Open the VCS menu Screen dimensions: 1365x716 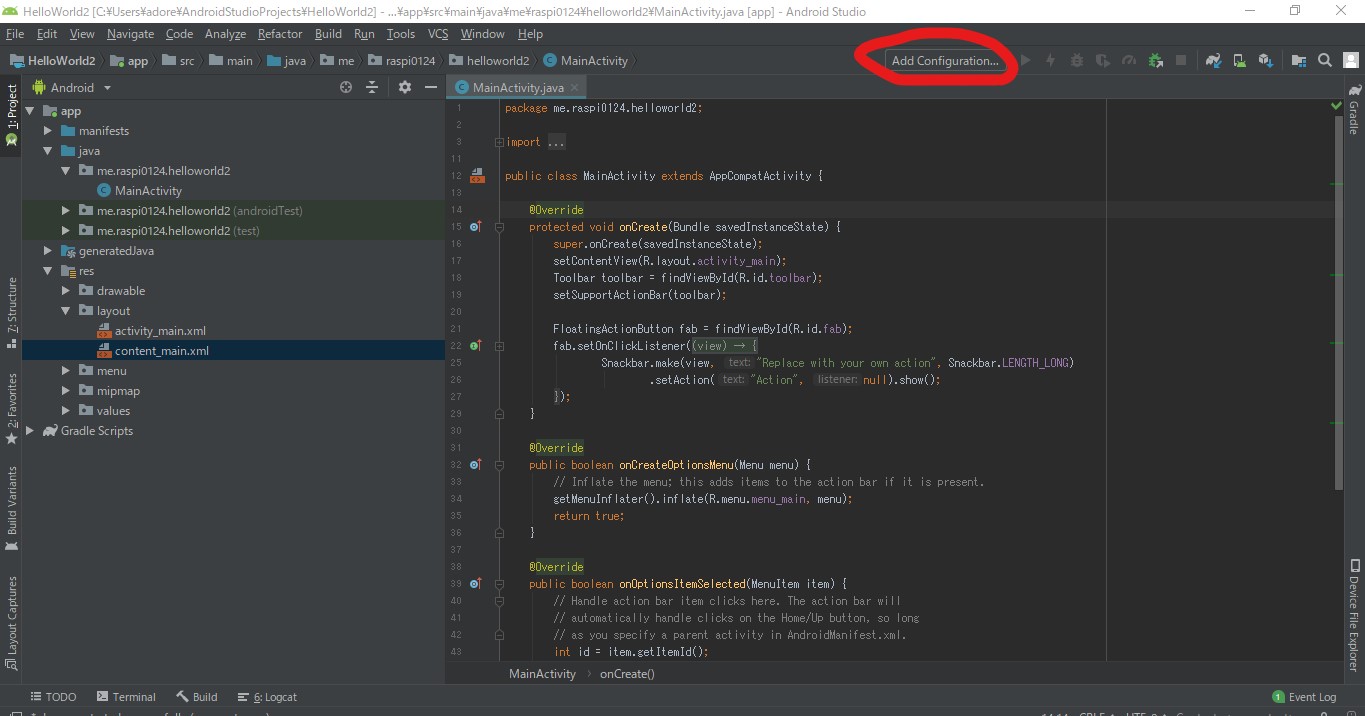pos(438,34)
